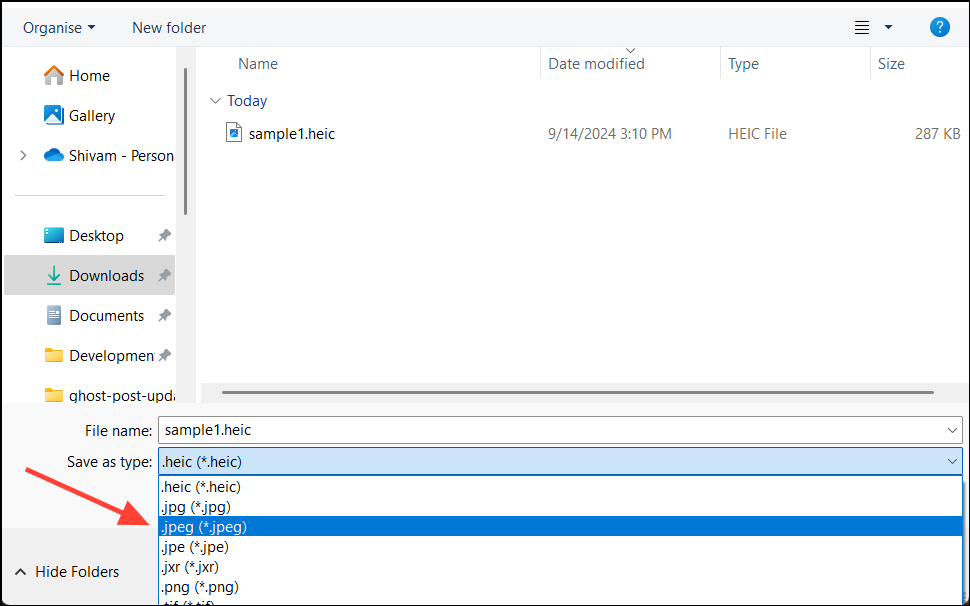Open view options dropdown arrow
The height and width of the screenshot is (606, 970).
[888, 27]
